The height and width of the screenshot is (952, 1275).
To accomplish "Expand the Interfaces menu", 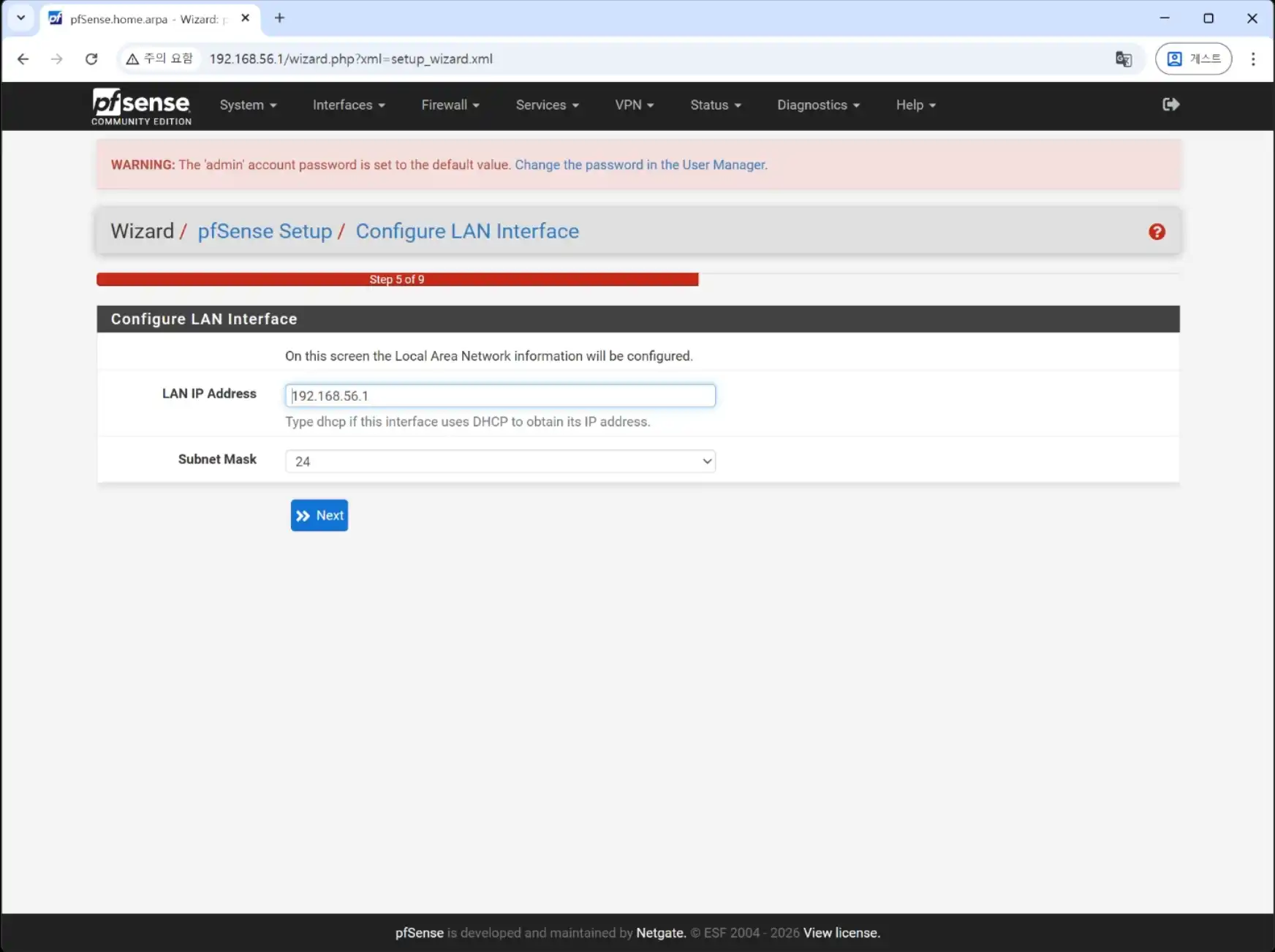I will 348,105.
